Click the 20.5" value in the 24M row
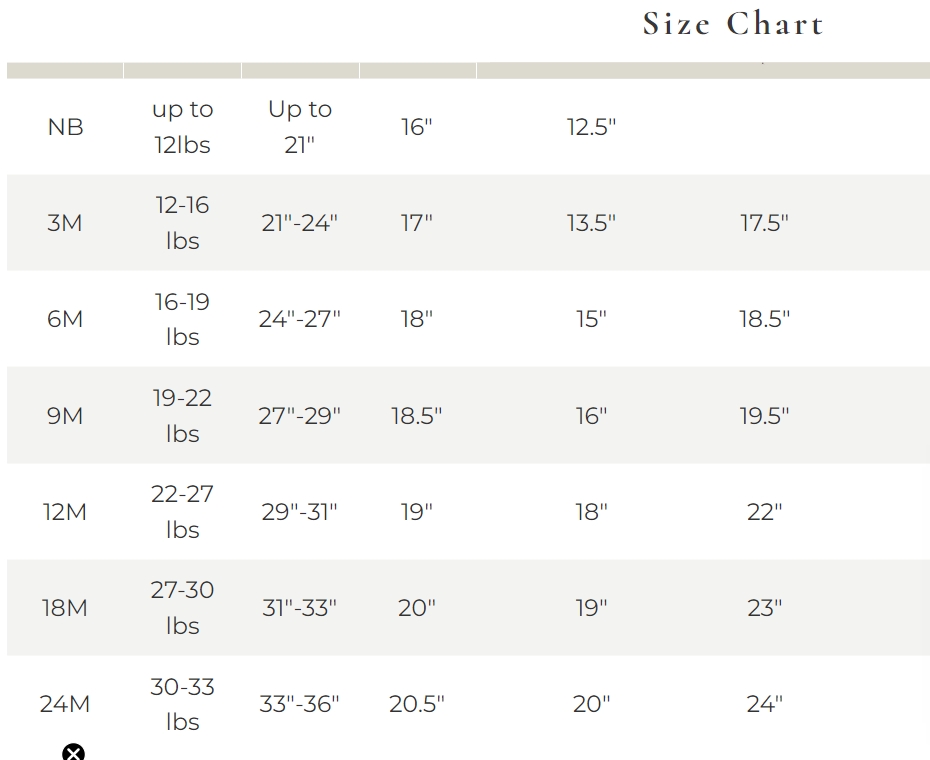The image size is (930, 760). (x=416, y=704)
